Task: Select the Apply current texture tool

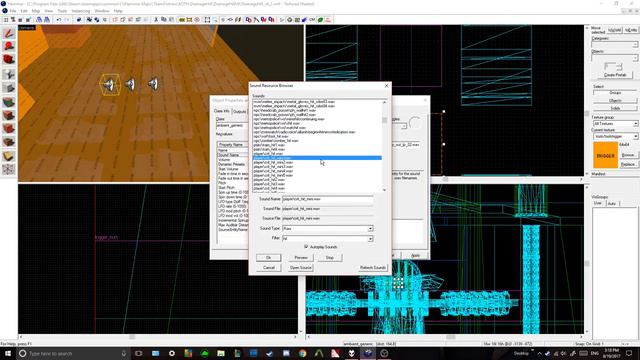Action: click(x=9, y=116)
